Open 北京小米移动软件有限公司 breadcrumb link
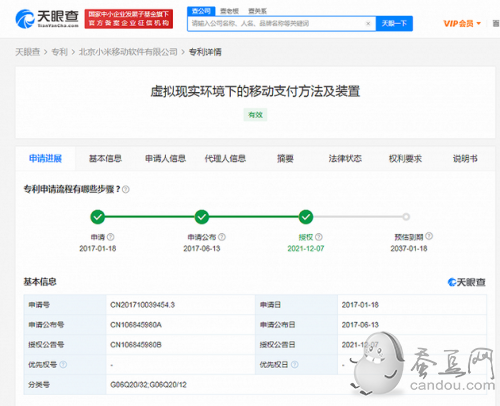The height and width of the screenshot is (406, 500). pyautogui.click(x=128, y=52)
